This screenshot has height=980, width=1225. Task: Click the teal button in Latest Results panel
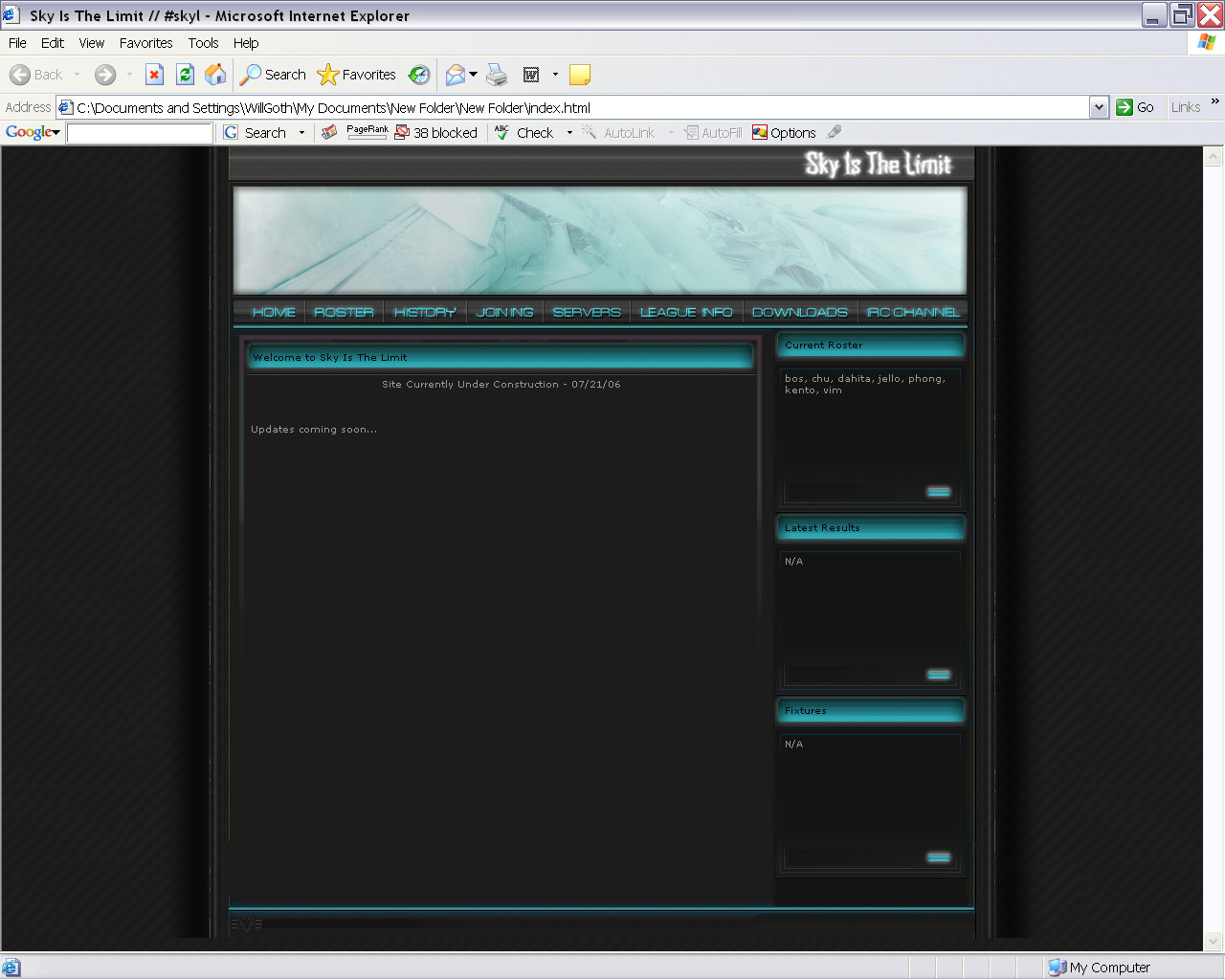point(939,675)
